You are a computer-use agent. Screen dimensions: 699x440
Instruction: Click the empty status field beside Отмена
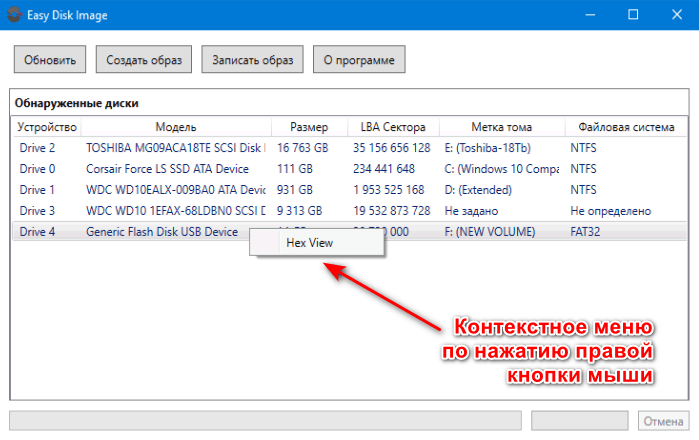pos(580,421)
